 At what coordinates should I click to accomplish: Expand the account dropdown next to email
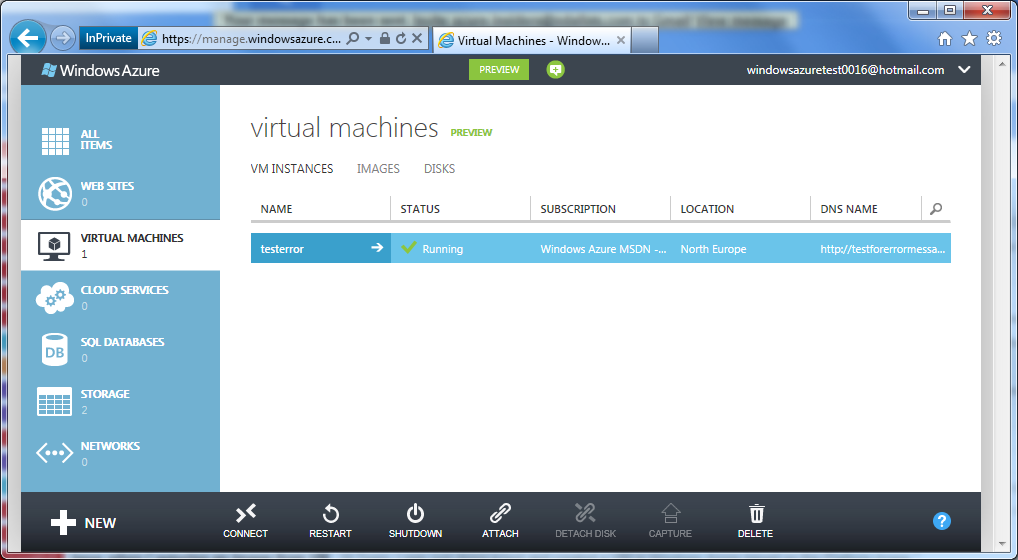[x=964, y=70]
